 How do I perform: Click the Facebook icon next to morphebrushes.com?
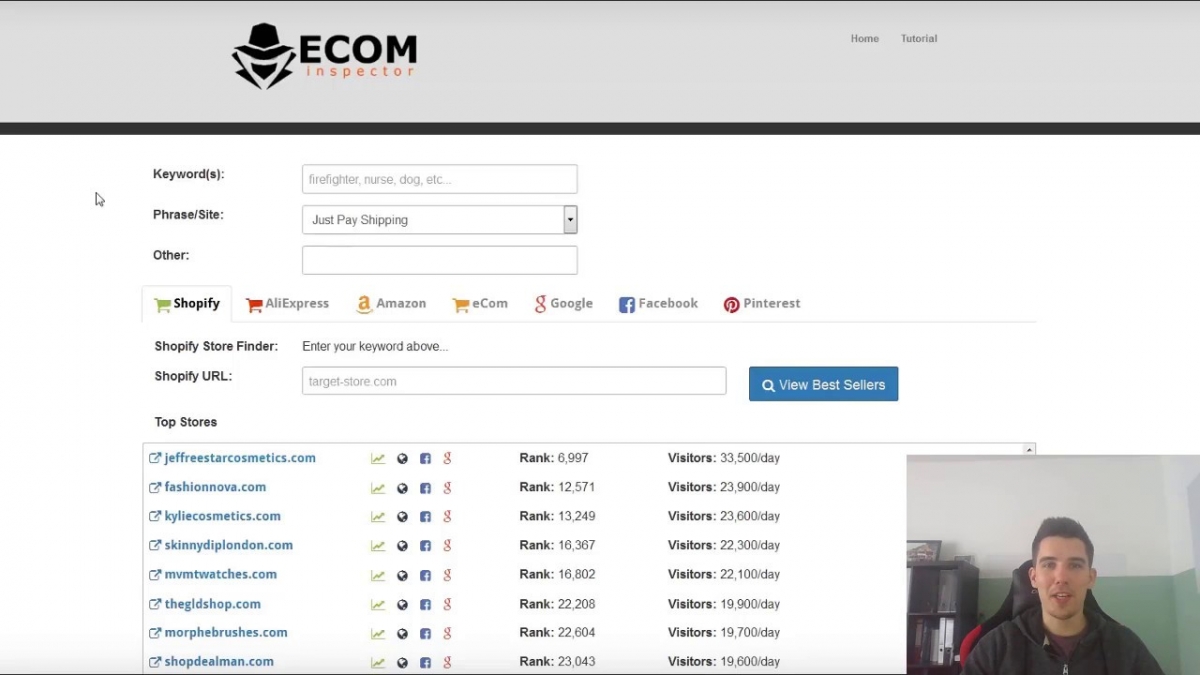click(x=425, y=633)
